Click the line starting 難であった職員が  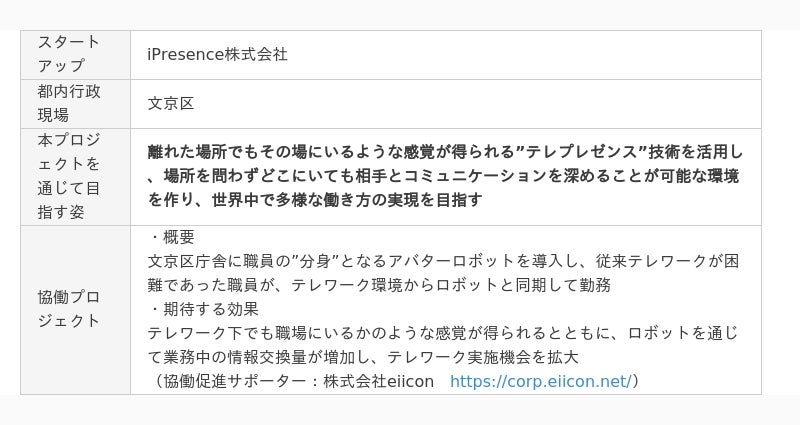[x=379, y=285]
